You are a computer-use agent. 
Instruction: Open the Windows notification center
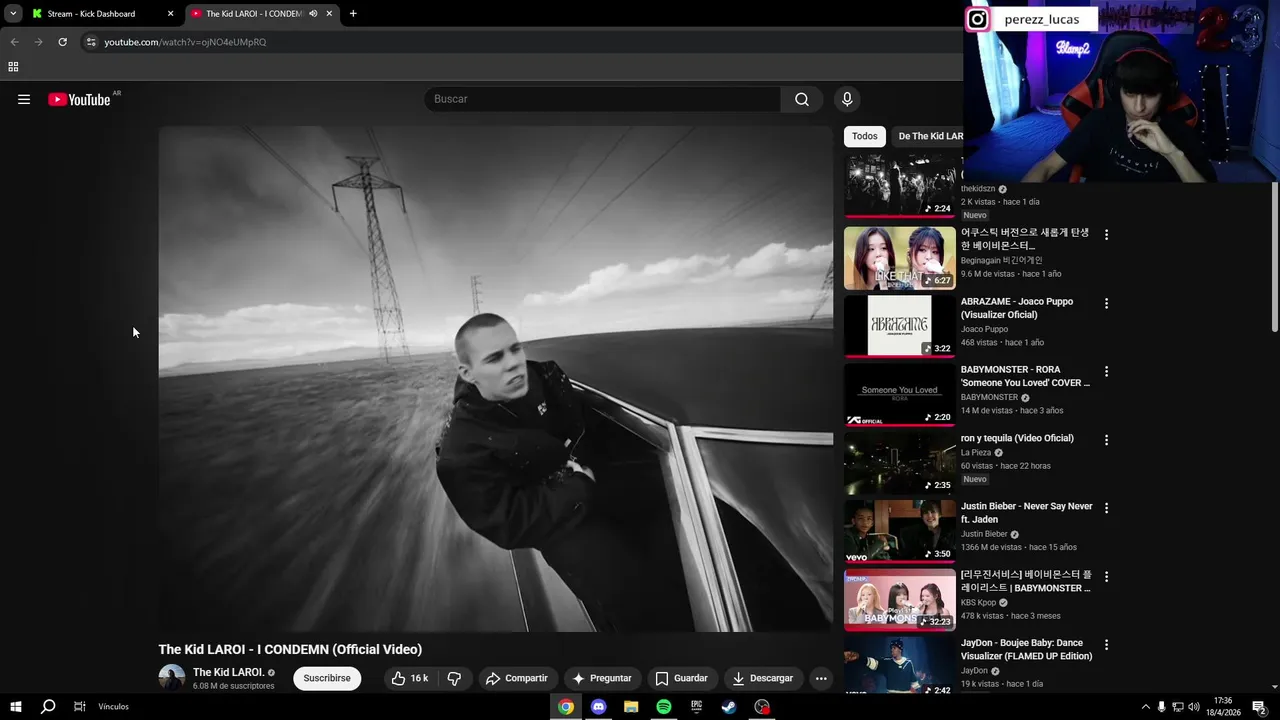point(1262,707)
